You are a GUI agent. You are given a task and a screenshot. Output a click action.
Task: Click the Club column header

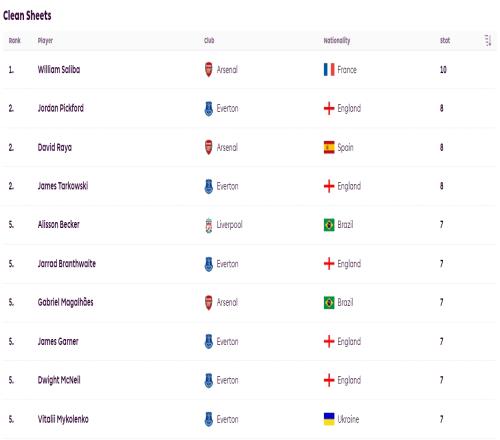point(209,40)
